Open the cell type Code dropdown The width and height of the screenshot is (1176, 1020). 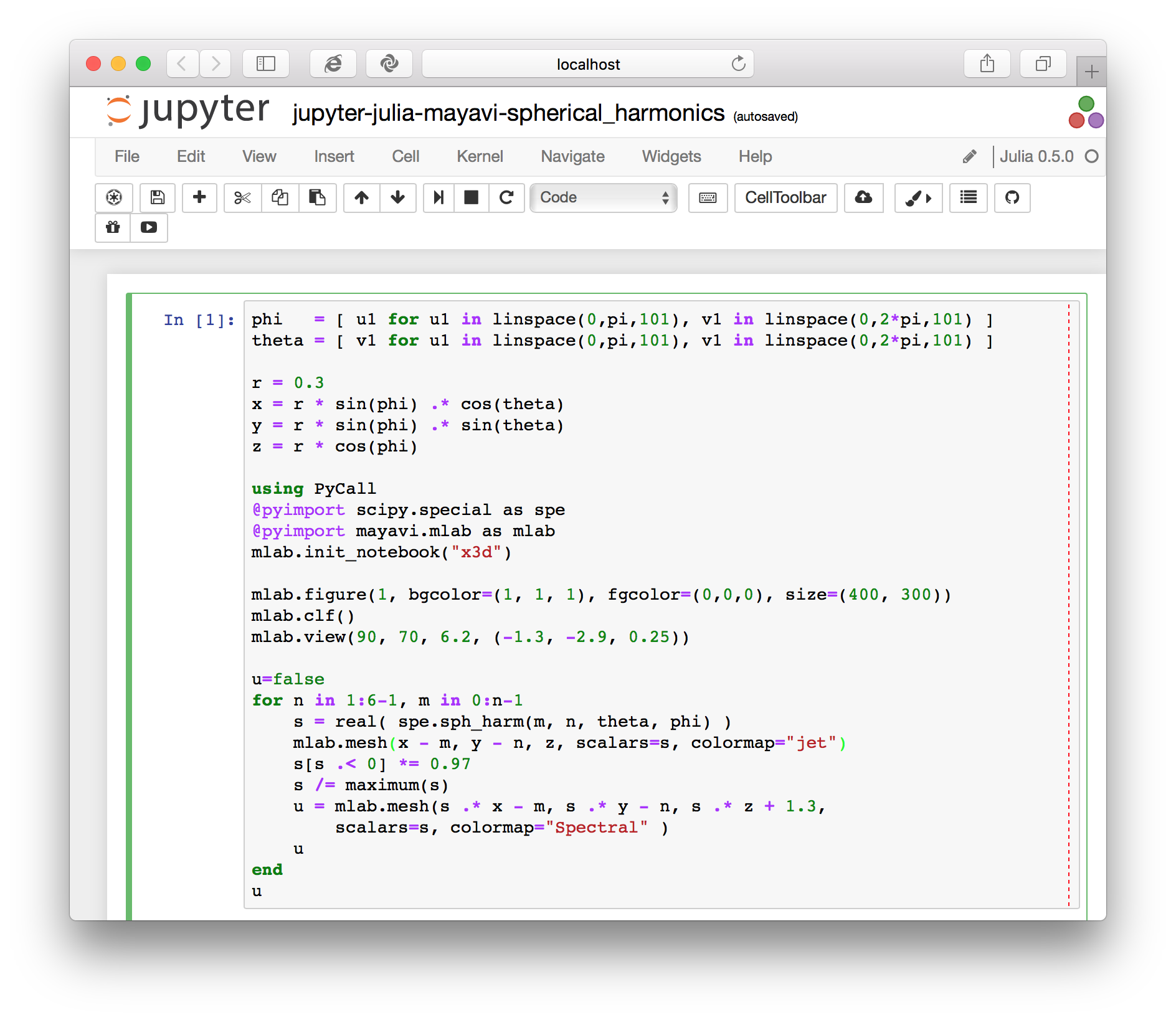604,197
